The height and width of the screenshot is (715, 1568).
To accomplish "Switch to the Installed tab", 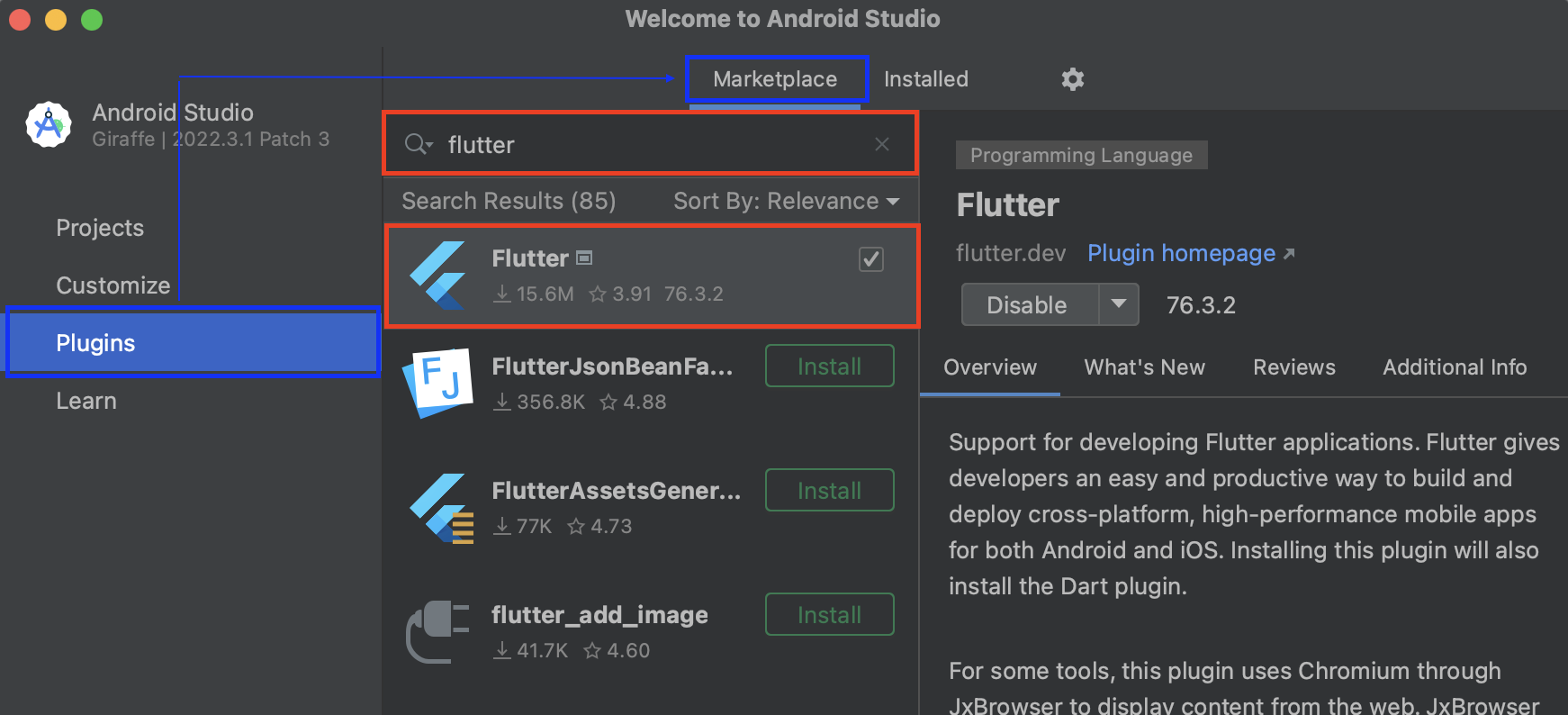I will 925,79.
